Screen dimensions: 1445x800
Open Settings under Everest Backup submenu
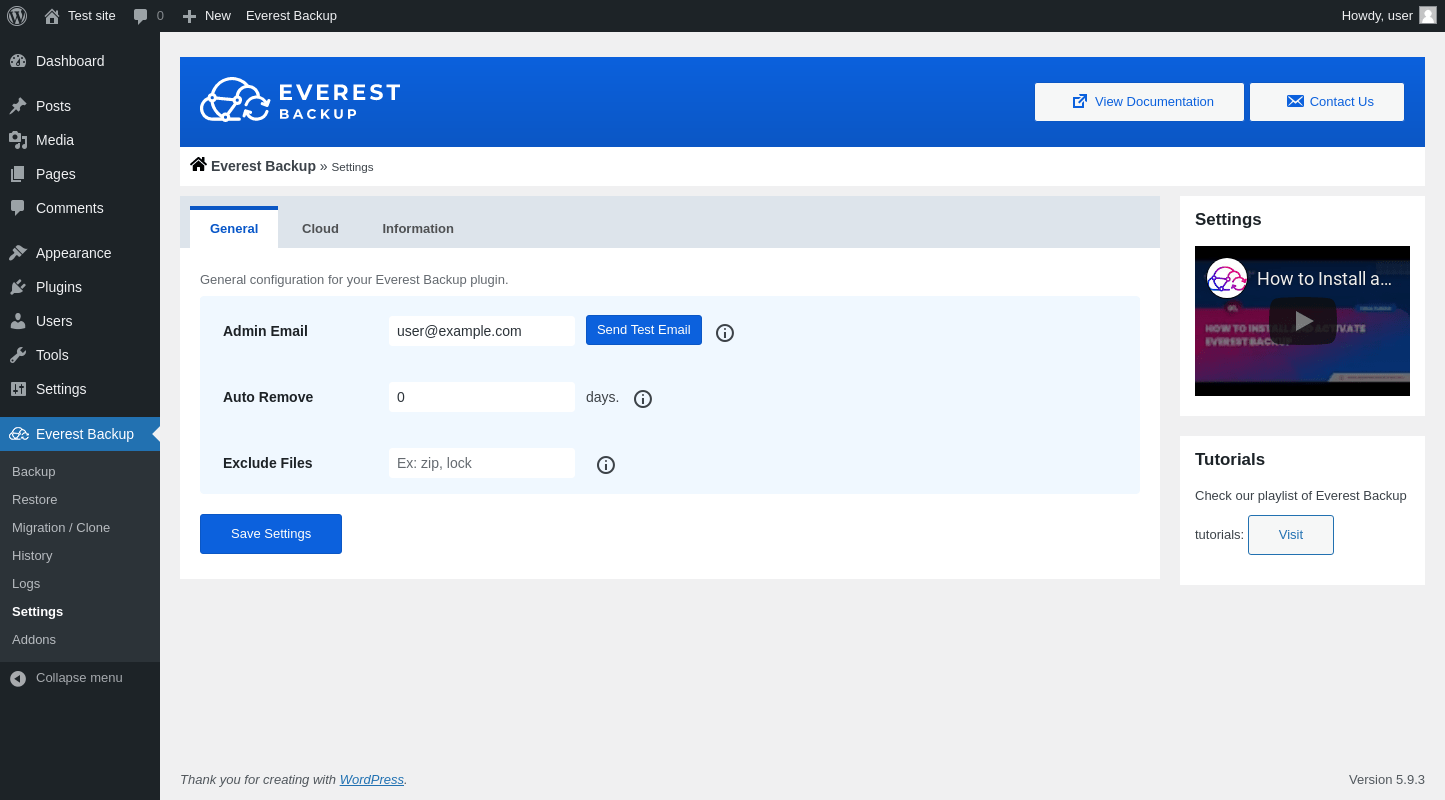tap(37, 611)
